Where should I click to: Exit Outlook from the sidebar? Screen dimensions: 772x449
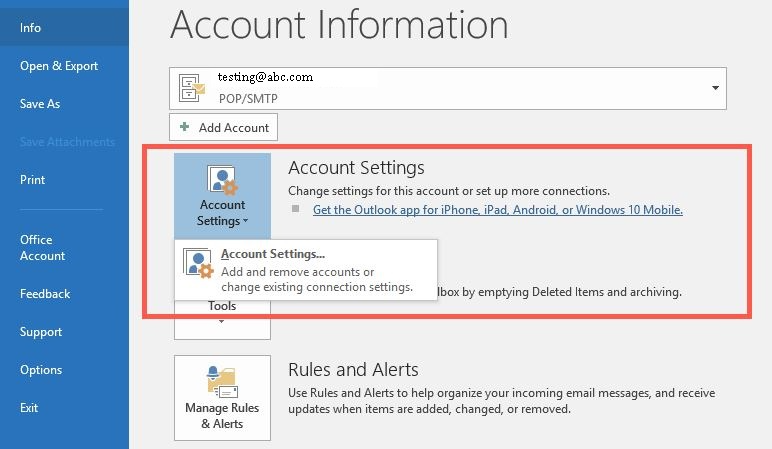coord(29,408)
